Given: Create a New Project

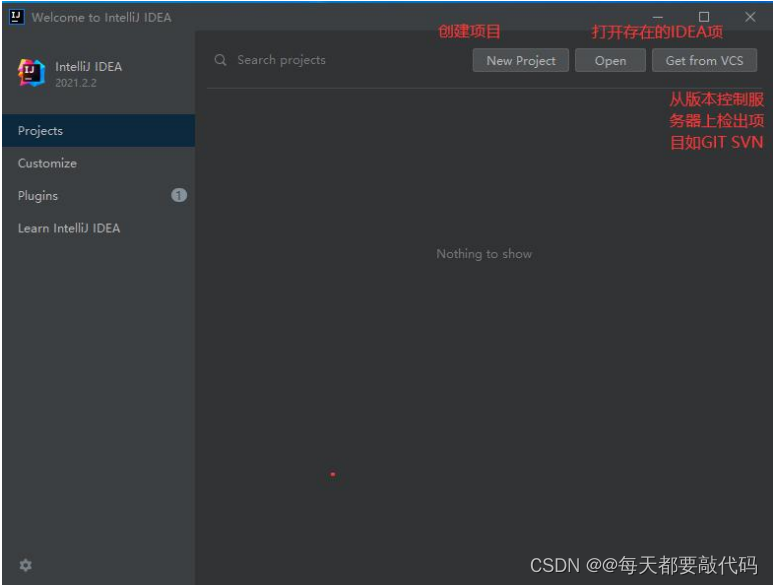Looking at the screenshot, I should 521,61.
